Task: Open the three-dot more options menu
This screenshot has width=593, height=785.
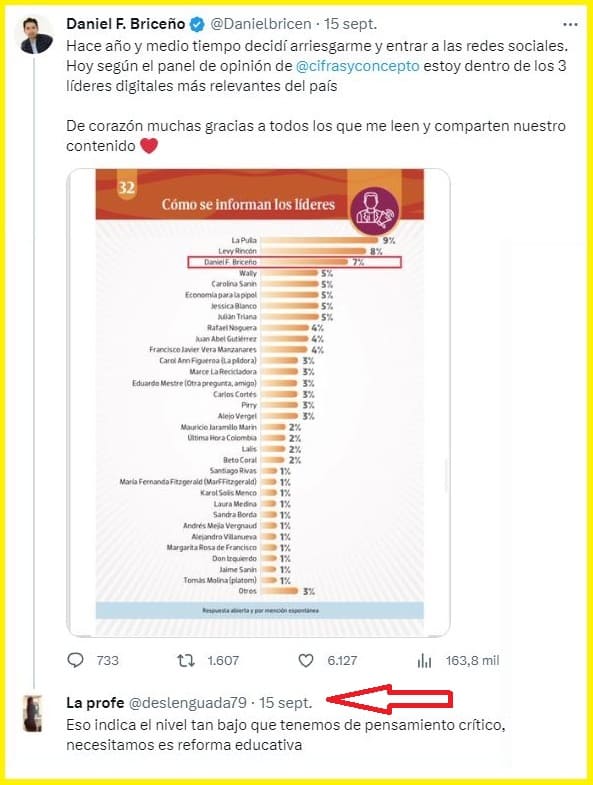Action: (x=570, y=24)
